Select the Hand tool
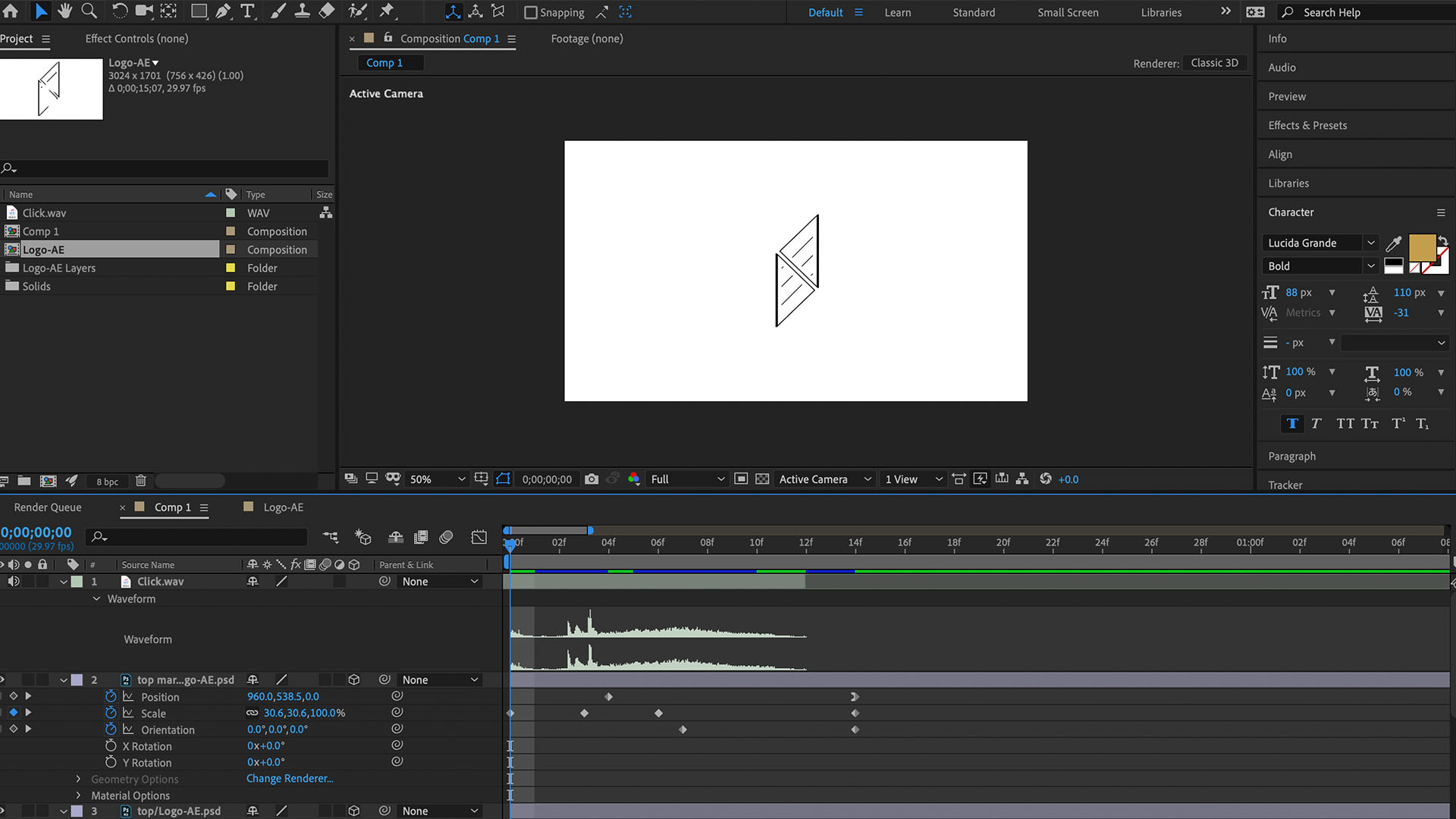This screenshot has height=819, width=1456. coord(65,11)
